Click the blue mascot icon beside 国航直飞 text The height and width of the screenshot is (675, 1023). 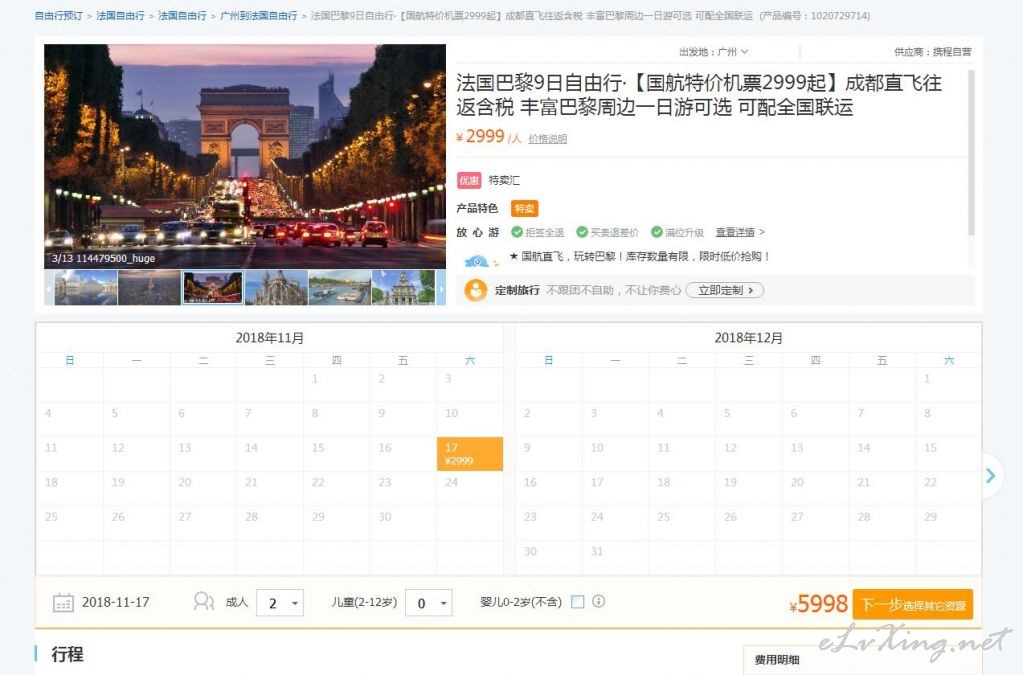(479, 260)
